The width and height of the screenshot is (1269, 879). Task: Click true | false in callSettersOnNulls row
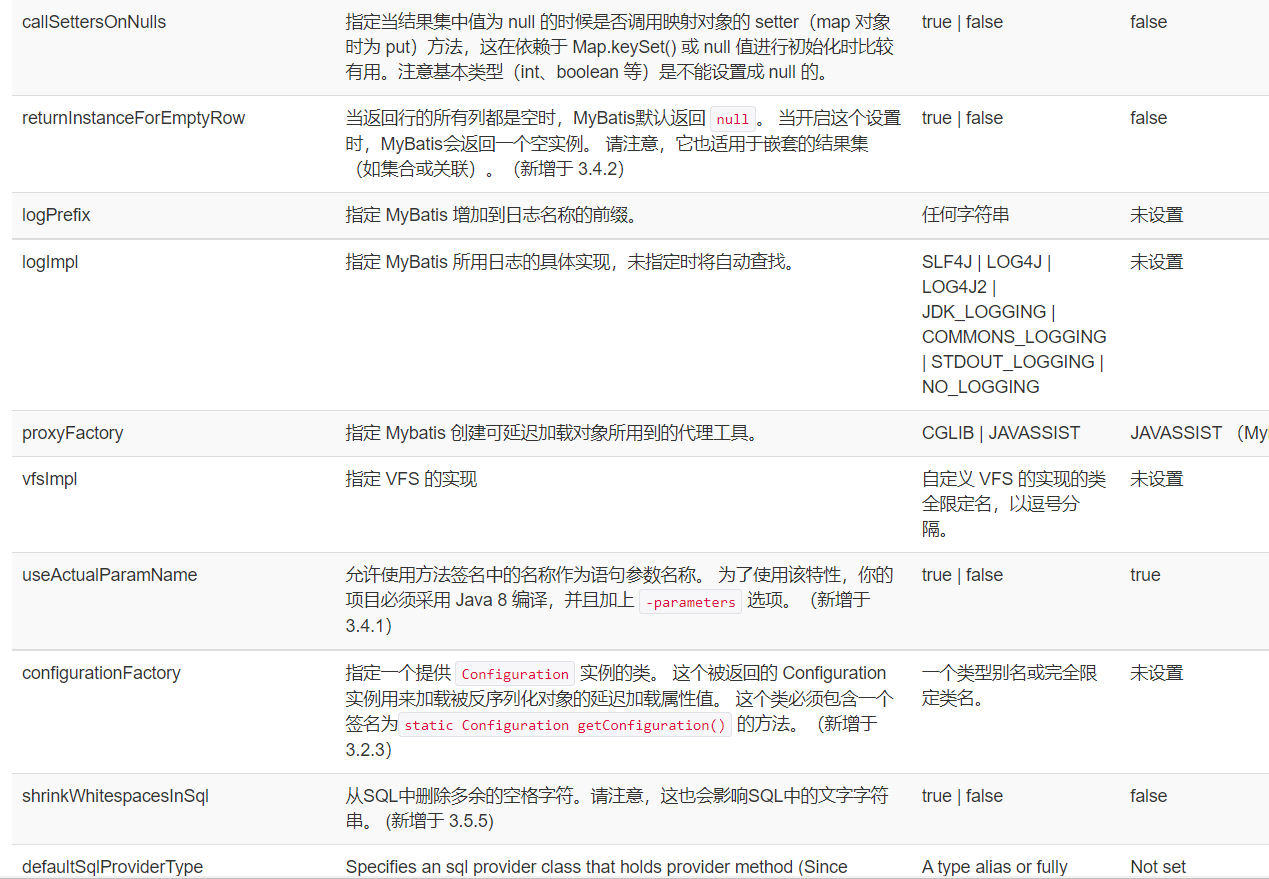pyautogui.click(x=962, y=22)
